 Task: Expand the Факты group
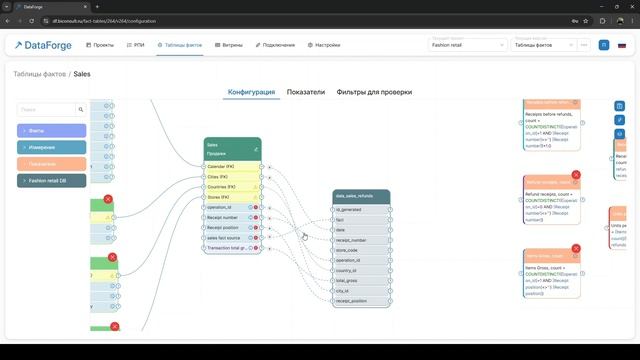(51, 131)
